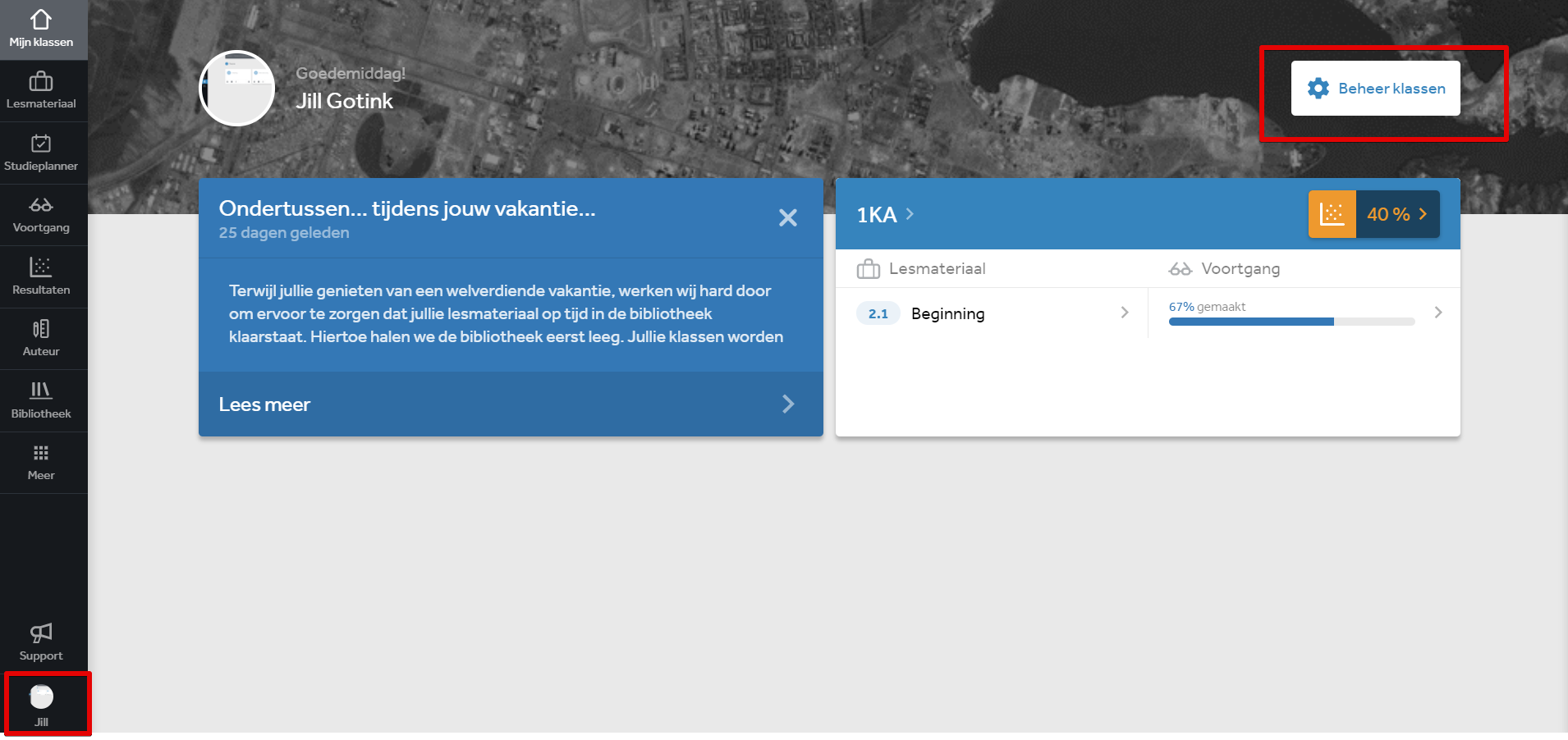Dismiss the Ondertussen announcement with the X
This screenshot has height=740, width=1568.
[788, 217]
